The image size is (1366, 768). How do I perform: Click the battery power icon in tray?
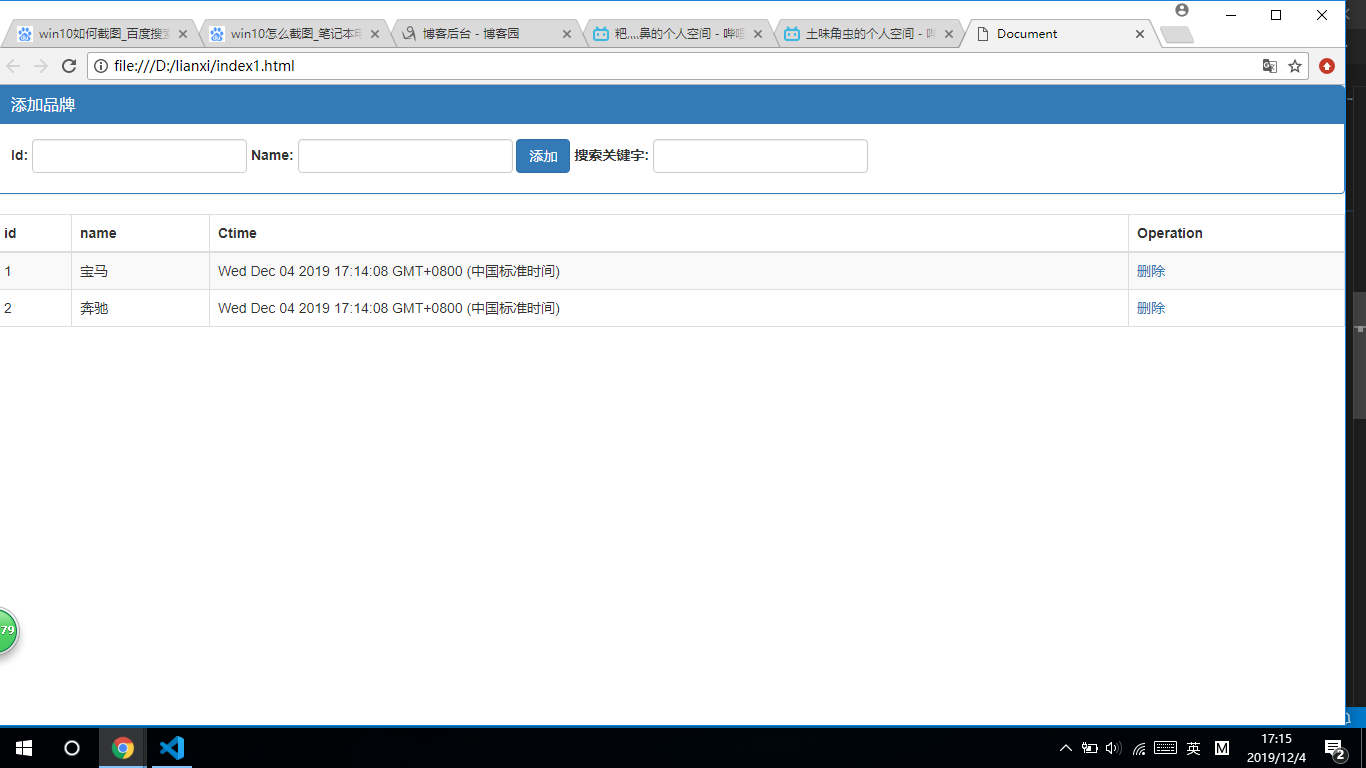[1090, 748]
